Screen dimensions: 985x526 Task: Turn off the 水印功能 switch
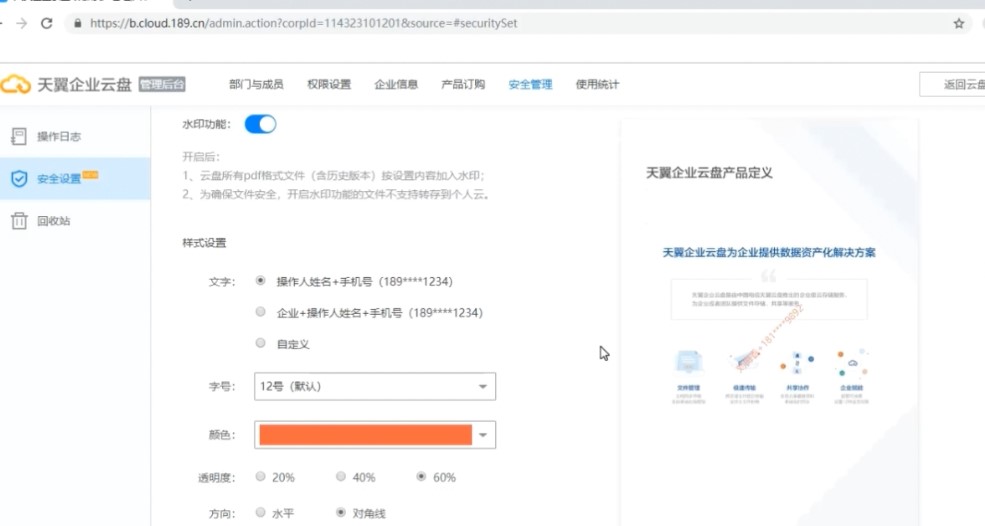click(260, 124)
